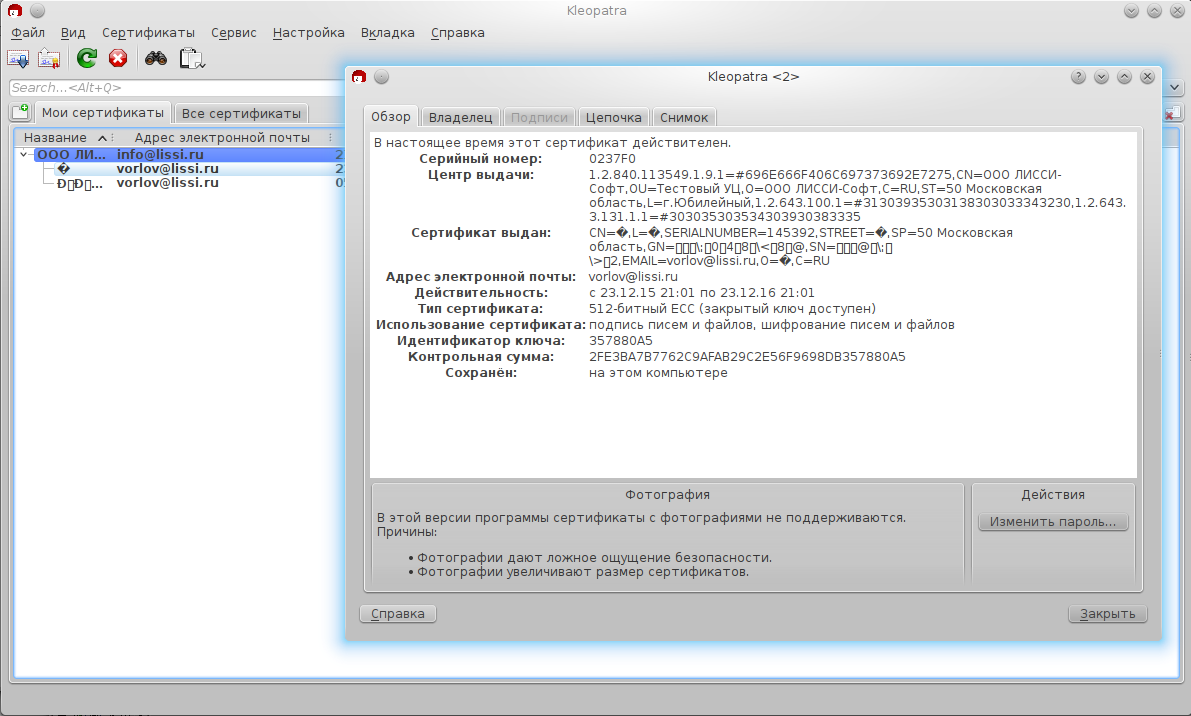The width and height of the screenshot is (1191, 716).
Task: Collapse the ООО ЛИ... certificate tree entry
Action: pyautogui.click(x=23, y=153)
